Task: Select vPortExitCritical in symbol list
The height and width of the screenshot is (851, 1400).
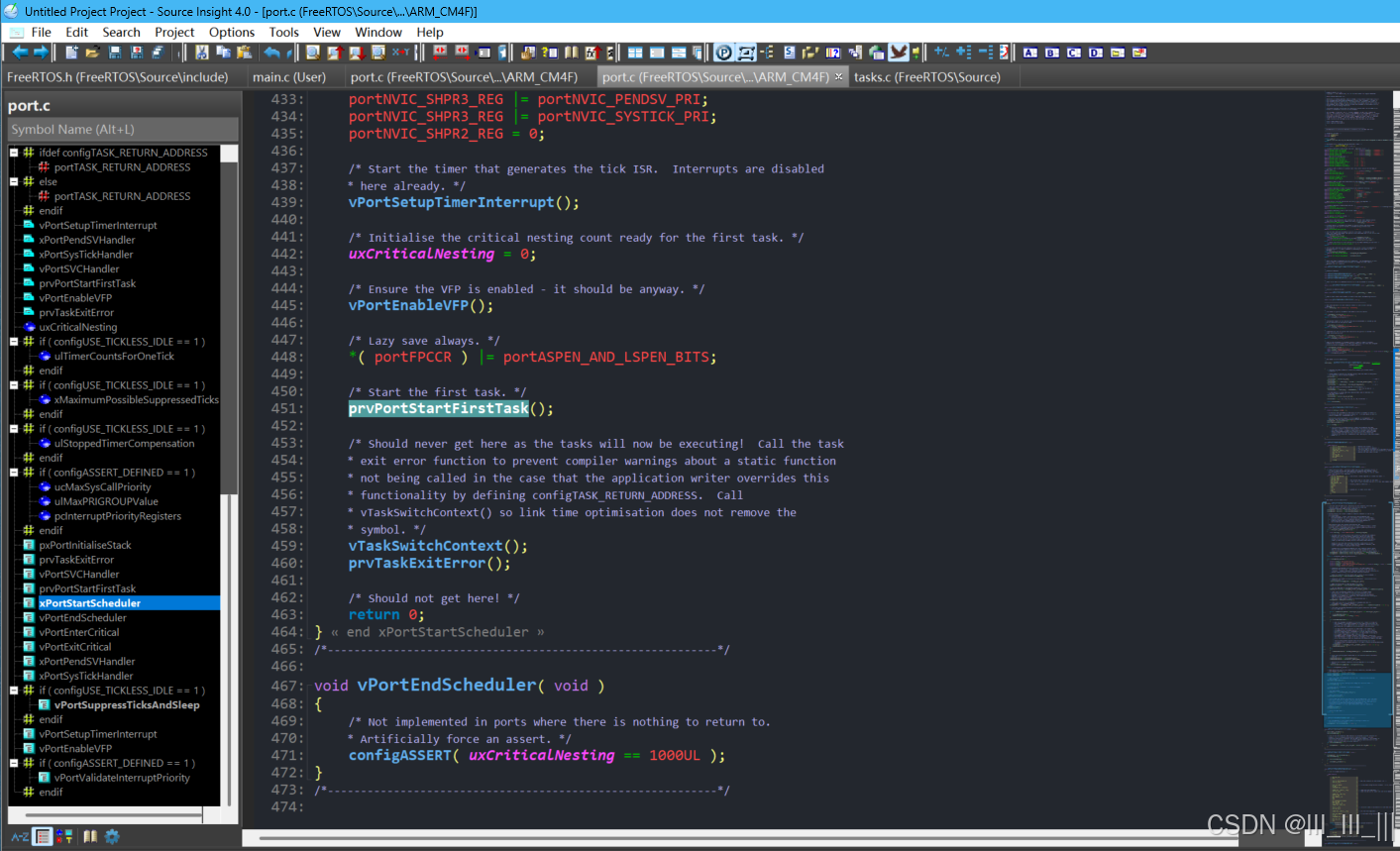Action: (x=75, y=647)
